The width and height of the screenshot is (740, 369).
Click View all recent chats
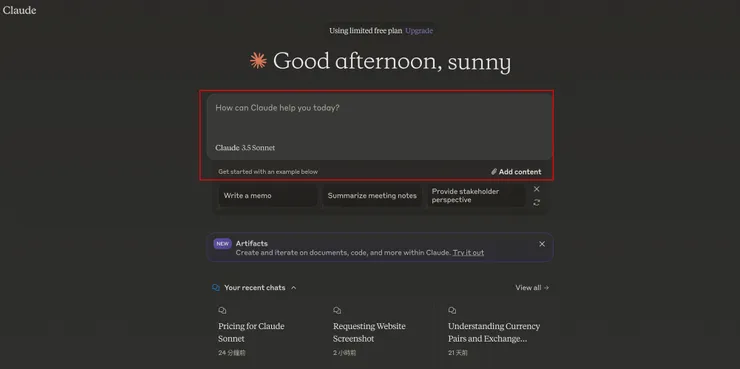tap(532, 287)
